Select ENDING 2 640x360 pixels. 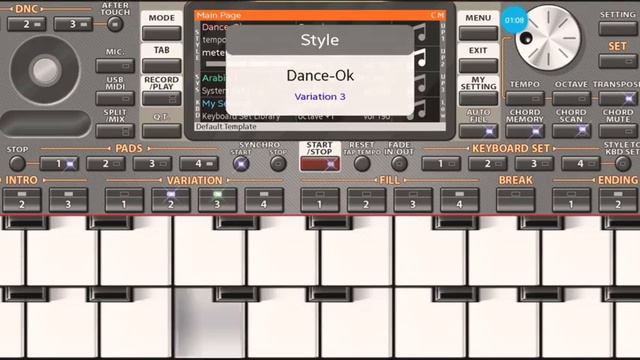618,200
